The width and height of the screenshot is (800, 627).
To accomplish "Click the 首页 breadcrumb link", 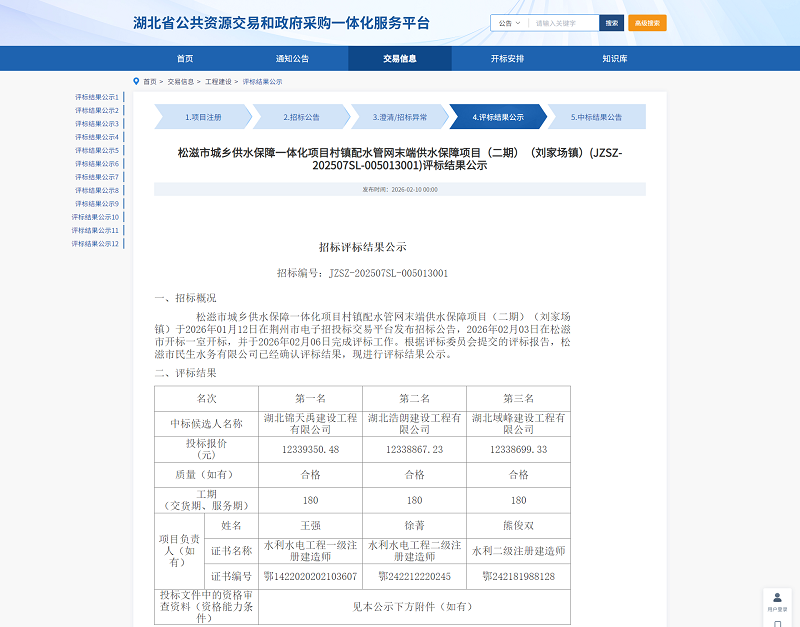I will (x=148, y=83).
